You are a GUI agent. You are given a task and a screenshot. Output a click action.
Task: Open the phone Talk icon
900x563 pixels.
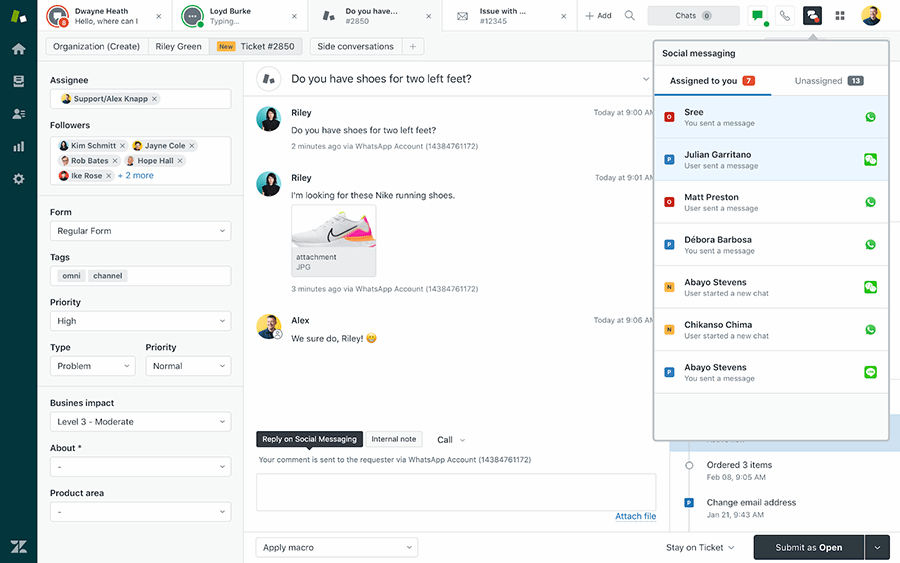point(785,15)
